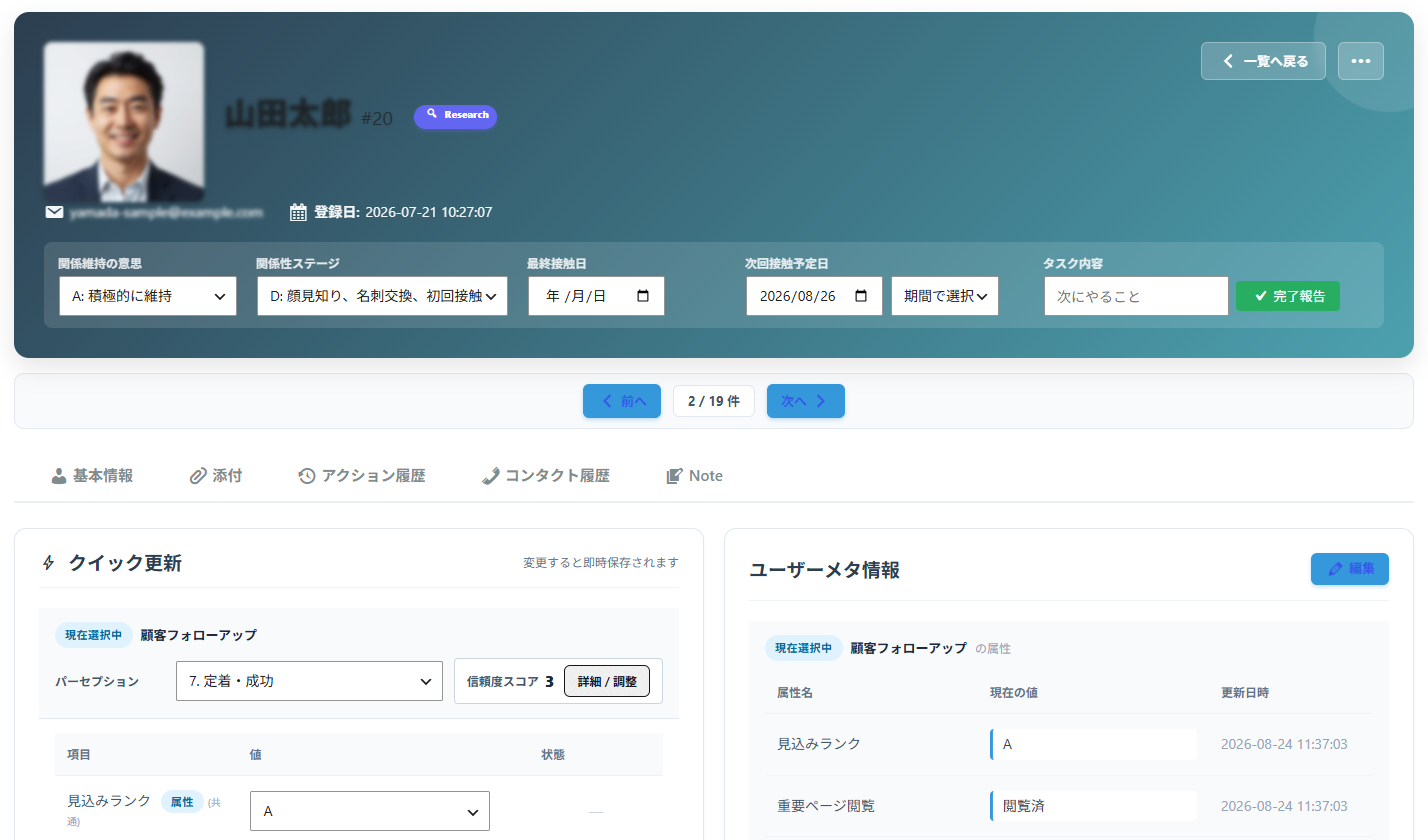Click the 現在選択中 badge in ユーザーメタ情報

point(803,648)
